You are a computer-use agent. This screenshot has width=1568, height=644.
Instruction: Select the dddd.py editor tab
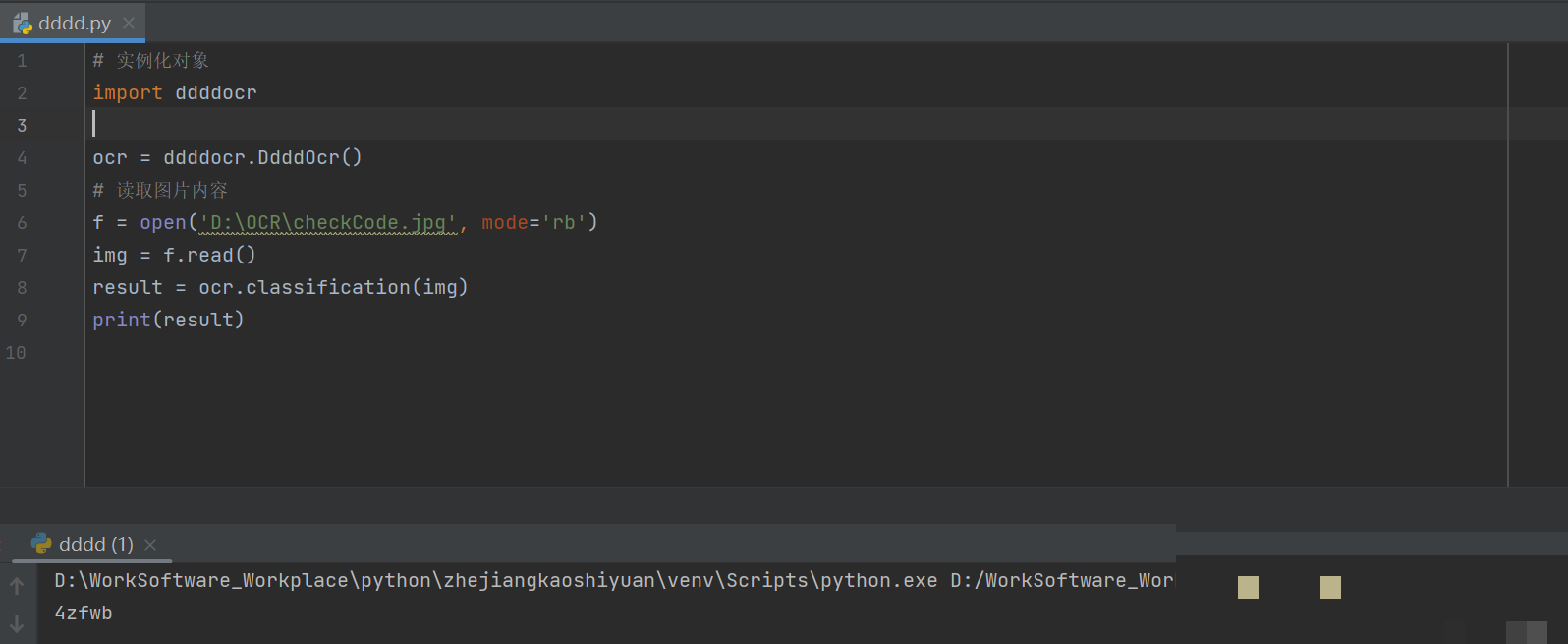[75, 23]
